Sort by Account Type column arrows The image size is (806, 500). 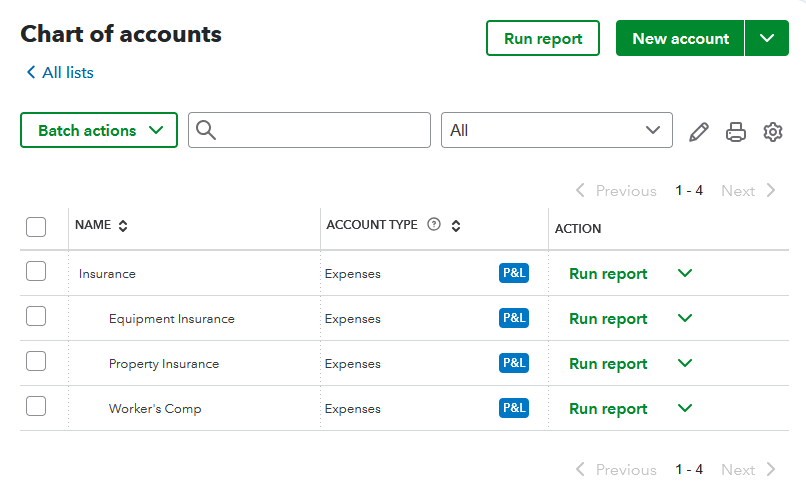[456, 226]
